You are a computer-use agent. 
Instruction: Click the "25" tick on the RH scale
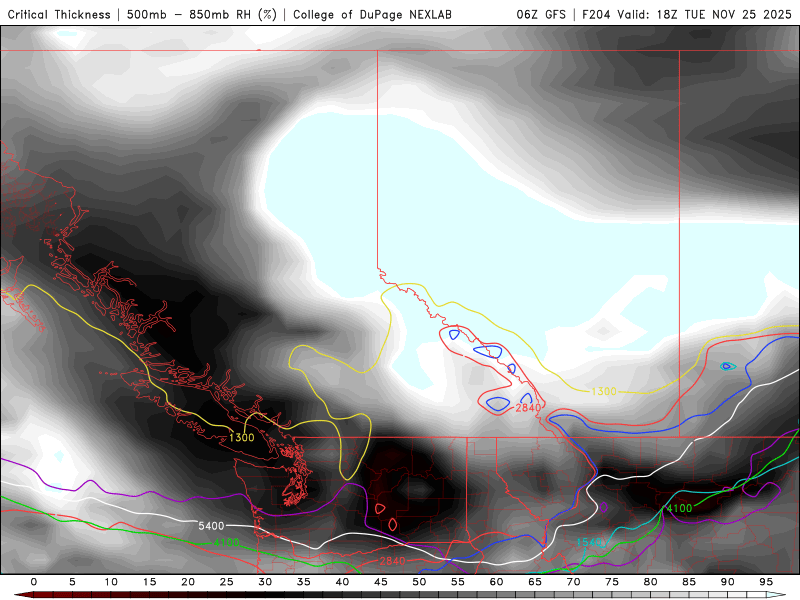227,582
